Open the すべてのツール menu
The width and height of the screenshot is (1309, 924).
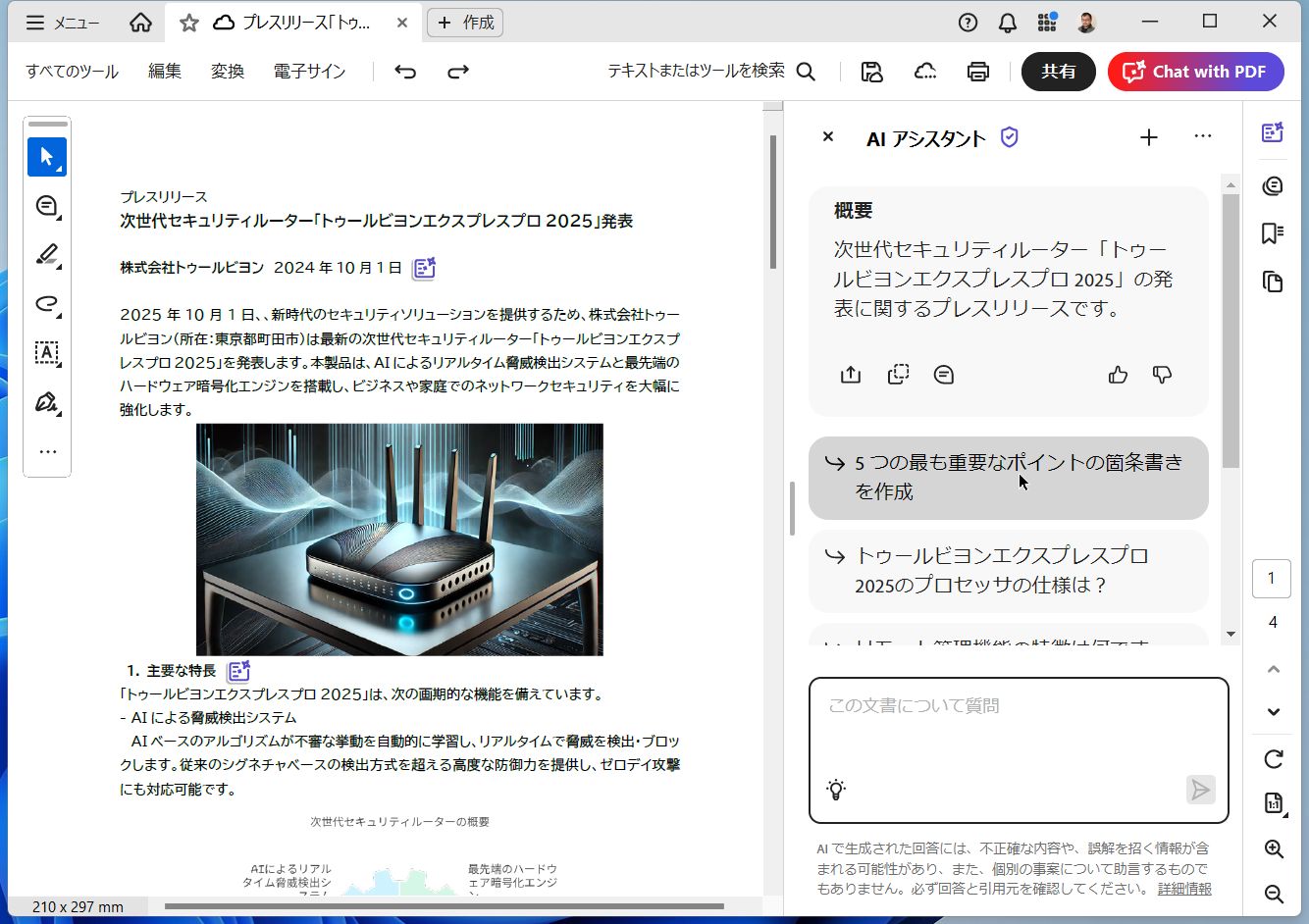coord(72,72)
